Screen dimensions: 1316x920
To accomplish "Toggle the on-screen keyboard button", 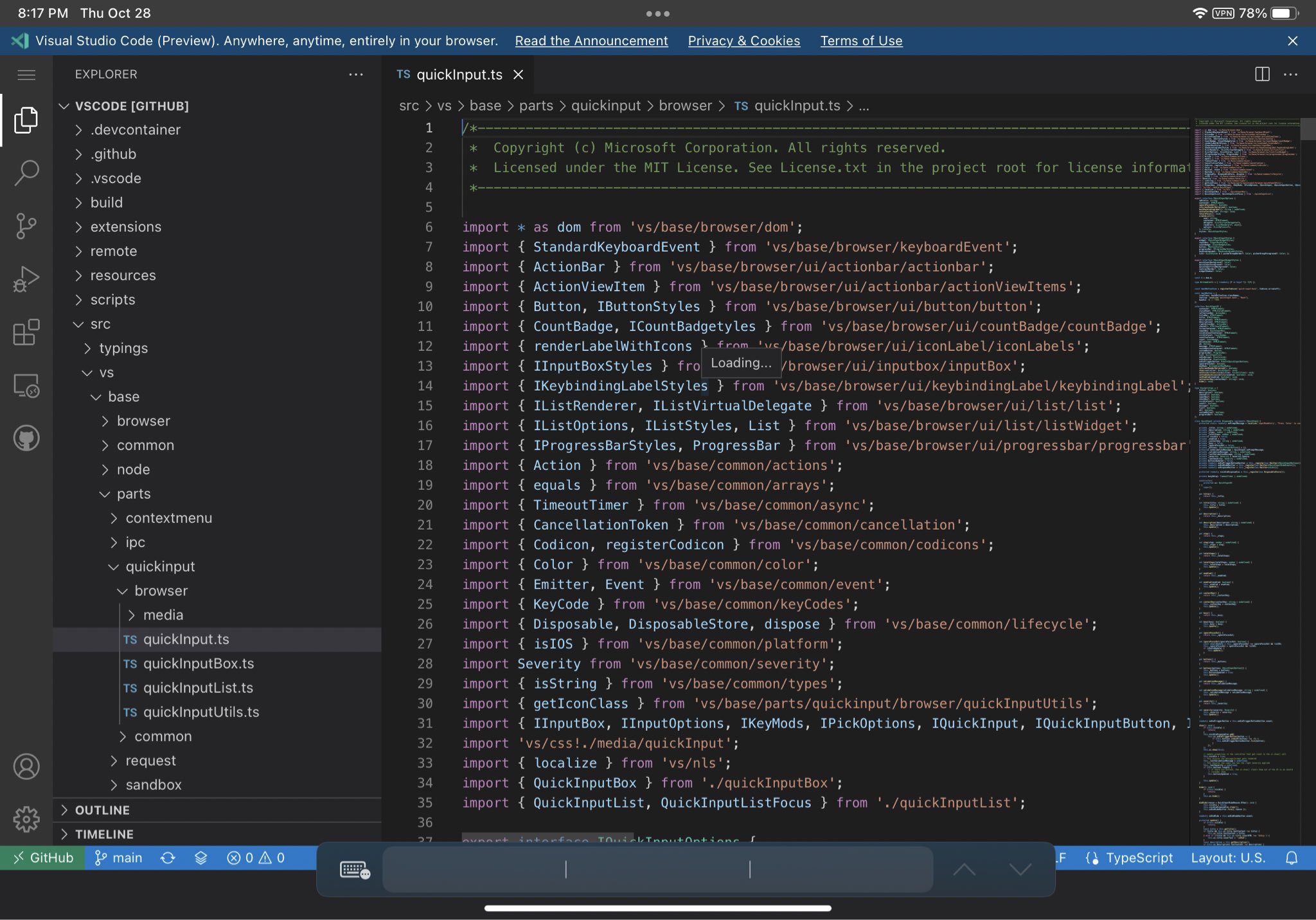I will [x=354, y=870].
